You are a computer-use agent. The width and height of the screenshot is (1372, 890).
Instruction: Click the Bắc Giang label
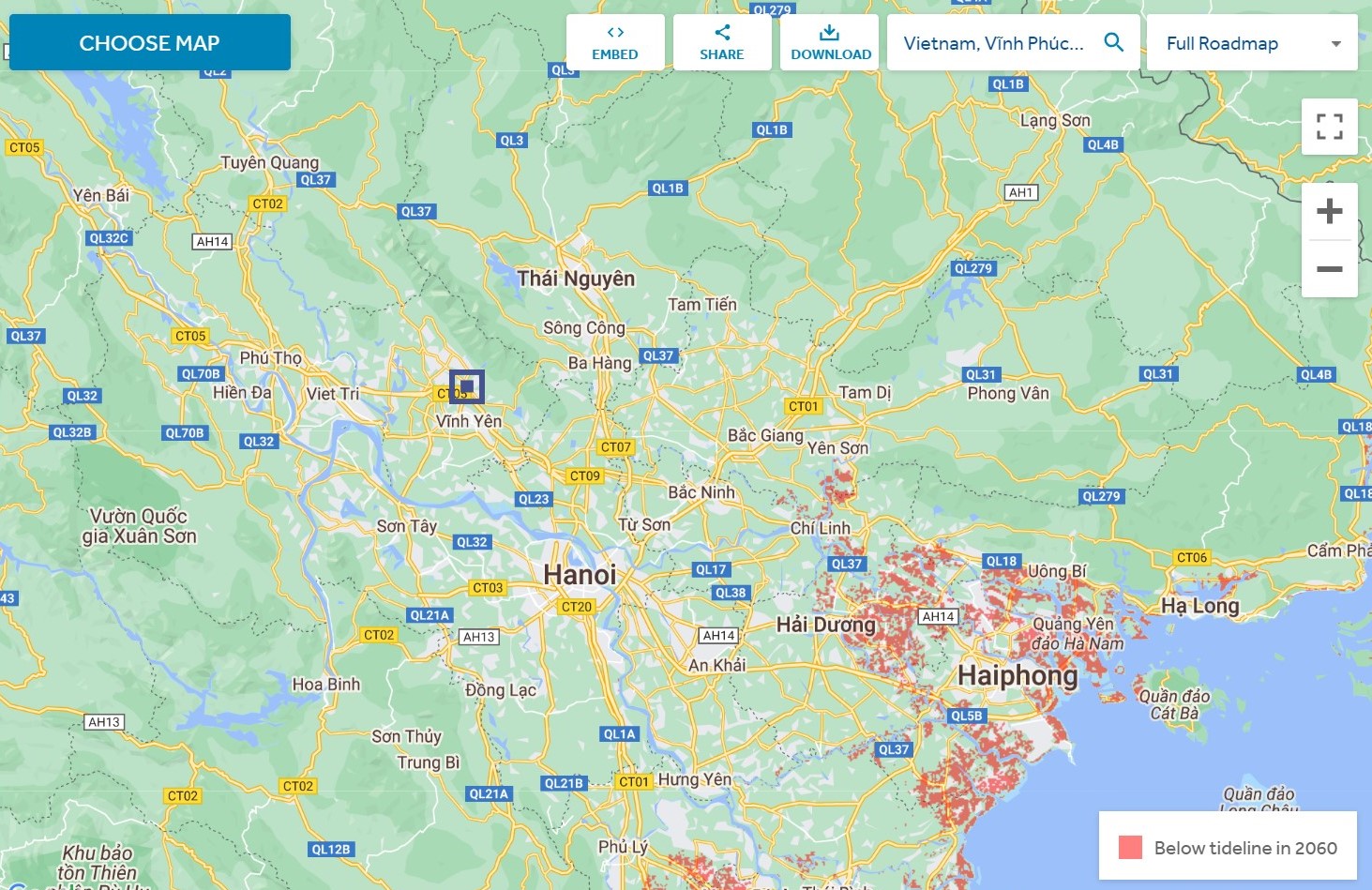click(x=765, y=435)
